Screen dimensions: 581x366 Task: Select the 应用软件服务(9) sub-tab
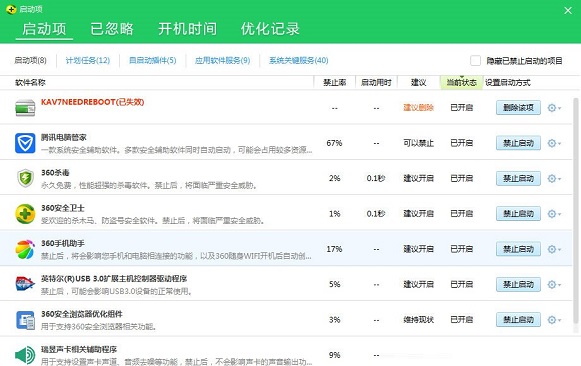(x=223, y=60)
